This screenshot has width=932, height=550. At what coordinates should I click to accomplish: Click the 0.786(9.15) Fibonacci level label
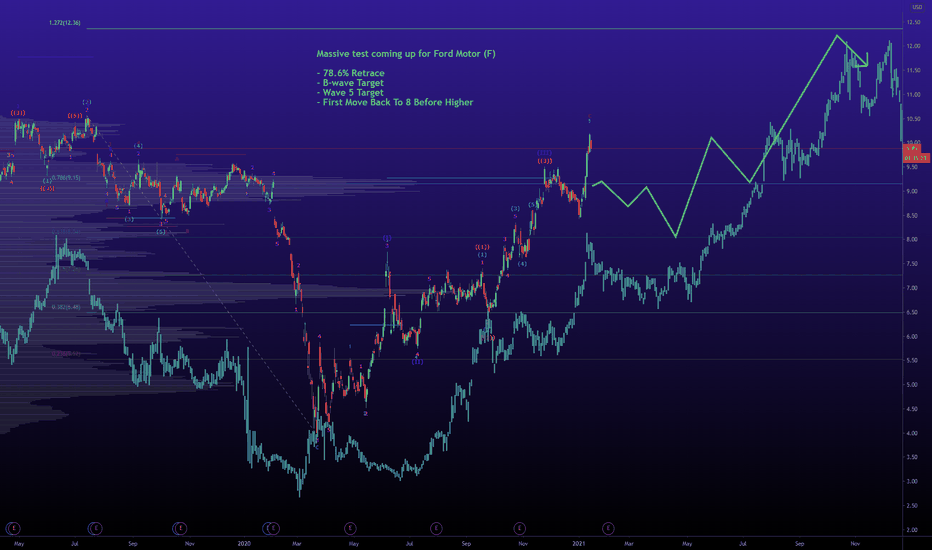(65, 178)
